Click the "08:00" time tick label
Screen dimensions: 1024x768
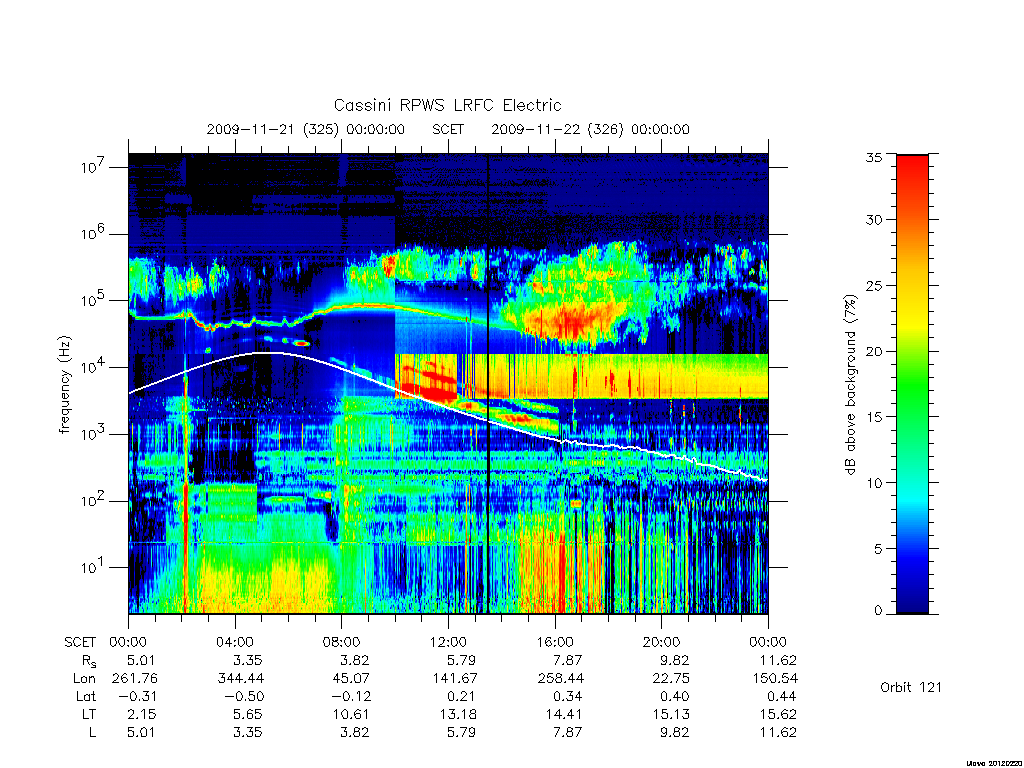pos(342,642)
